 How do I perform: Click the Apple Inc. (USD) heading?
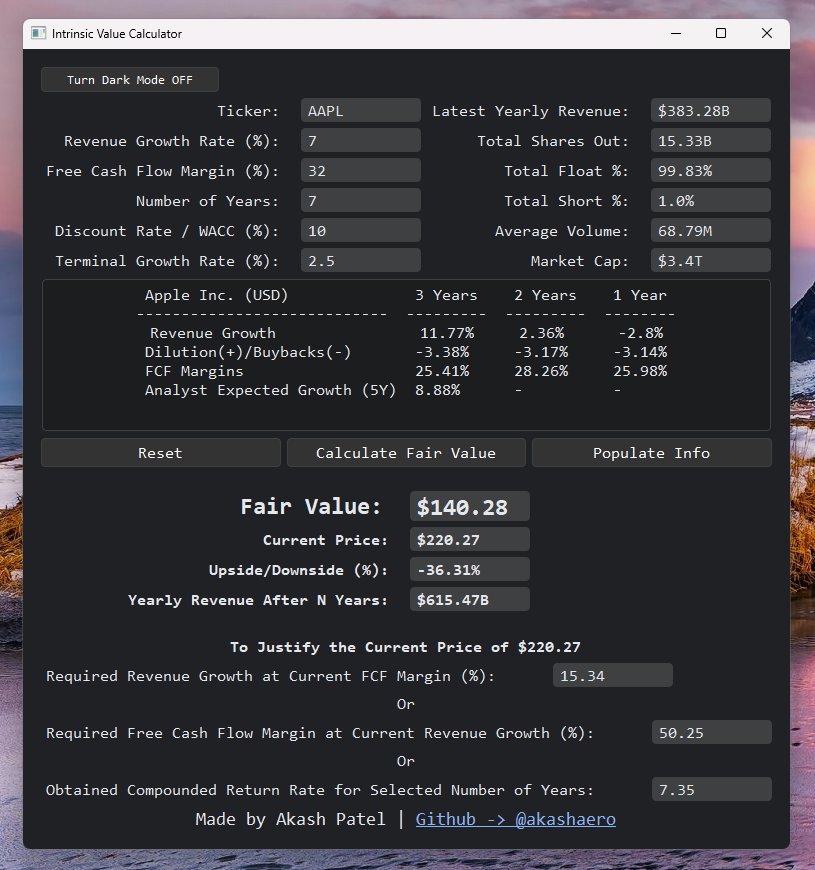click(x=216, y=295)
